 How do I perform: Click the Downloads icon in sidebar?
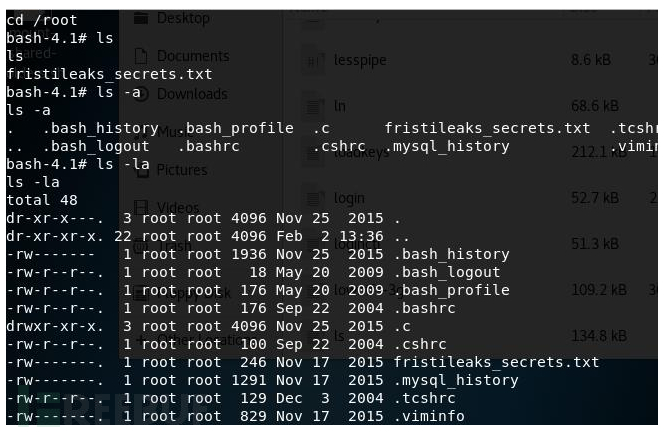pyautogui.click(x=141, y=94)
